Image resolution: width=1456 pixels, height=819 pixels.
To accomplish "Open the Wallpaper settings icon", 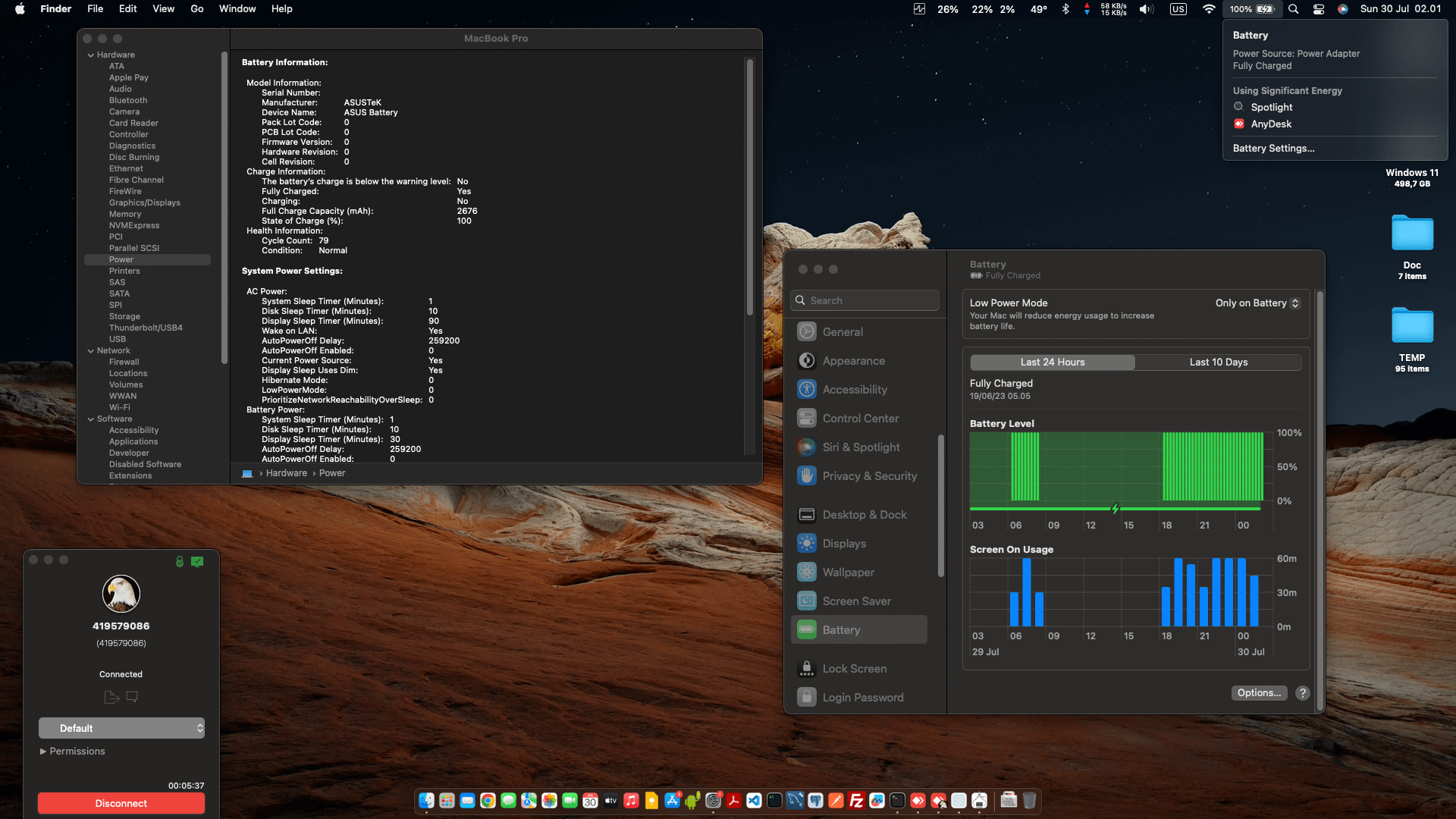I will 807,572.
